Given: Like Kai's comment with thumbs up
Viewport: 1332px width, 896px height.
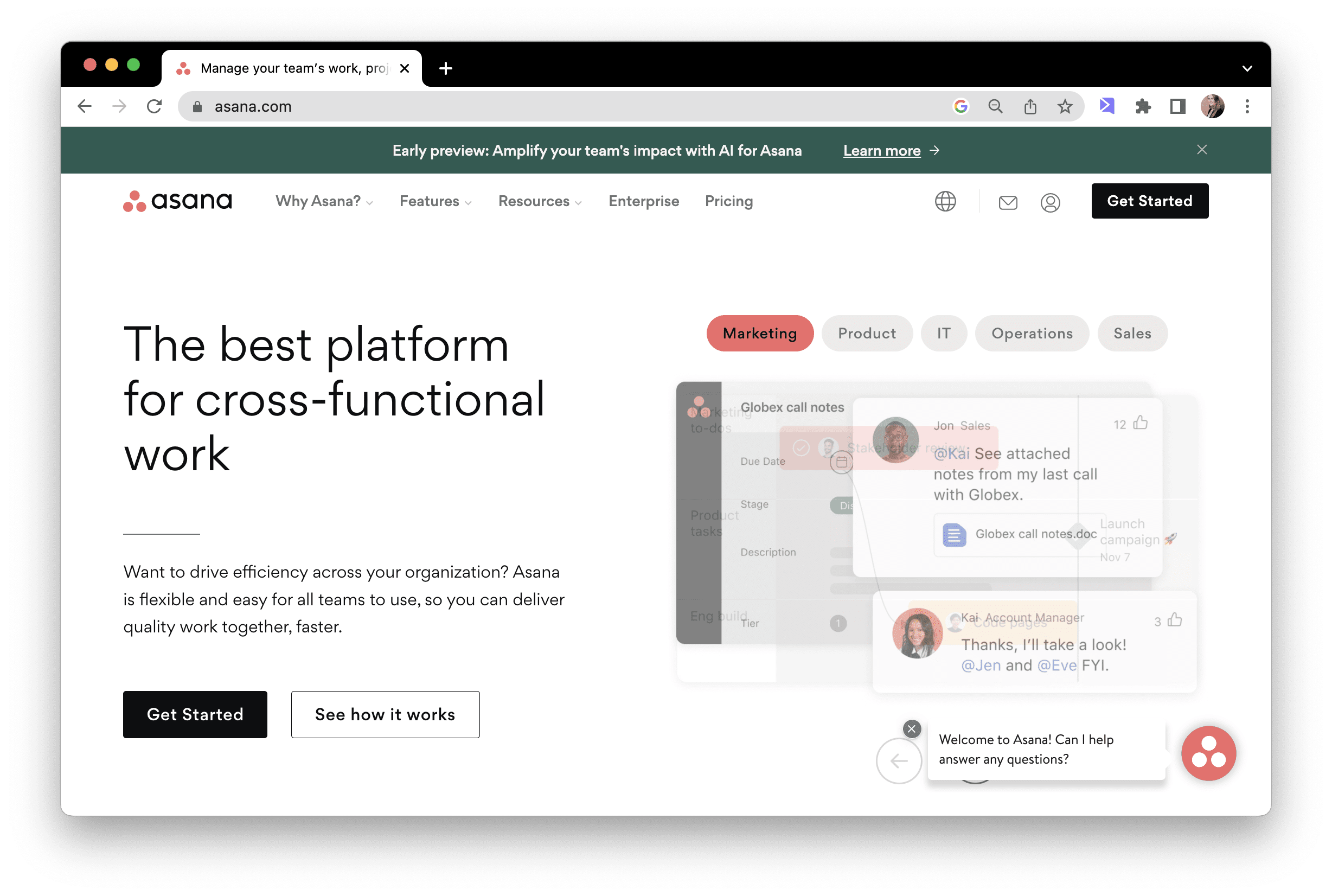Looking at the screenshot, I should [x=1174, y=620].
